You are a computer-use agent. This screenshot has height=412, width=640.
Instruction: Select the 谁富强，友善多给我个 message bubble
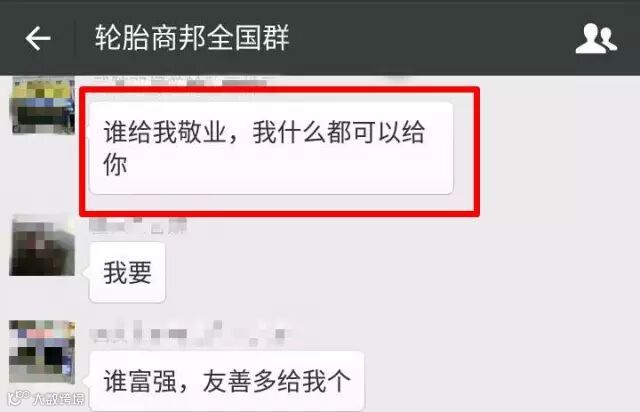pyautogui.click(x=227, y=381)
